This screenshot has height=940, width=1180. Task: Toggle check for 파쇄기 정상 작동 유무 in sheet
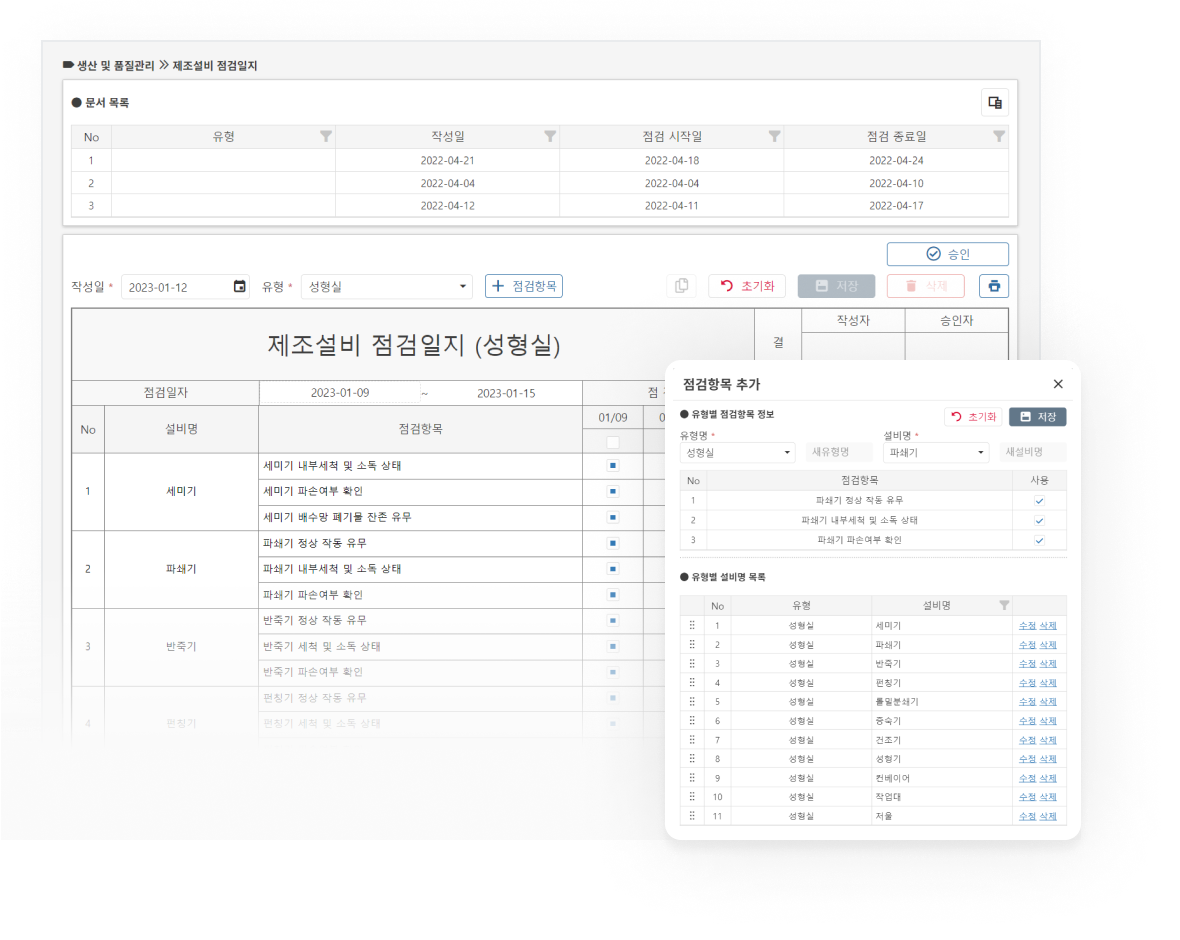coord(613,543)
